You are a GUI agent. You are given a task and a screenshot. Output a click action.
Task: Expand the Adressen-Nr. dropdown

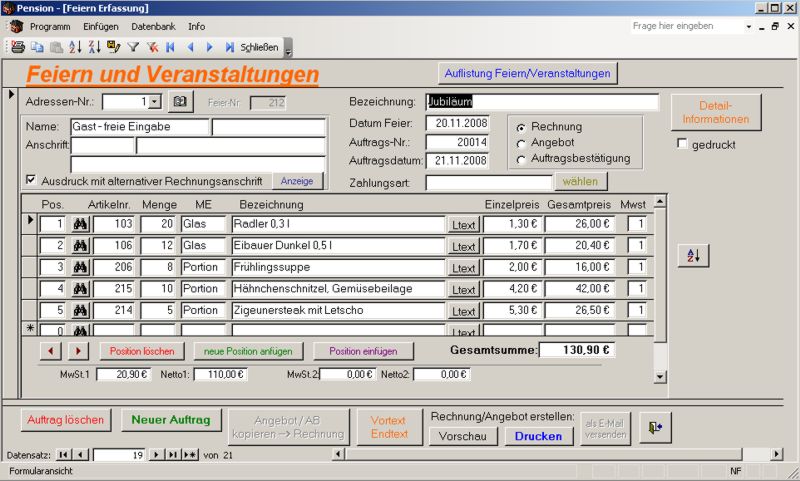click(x=155, y=102)
